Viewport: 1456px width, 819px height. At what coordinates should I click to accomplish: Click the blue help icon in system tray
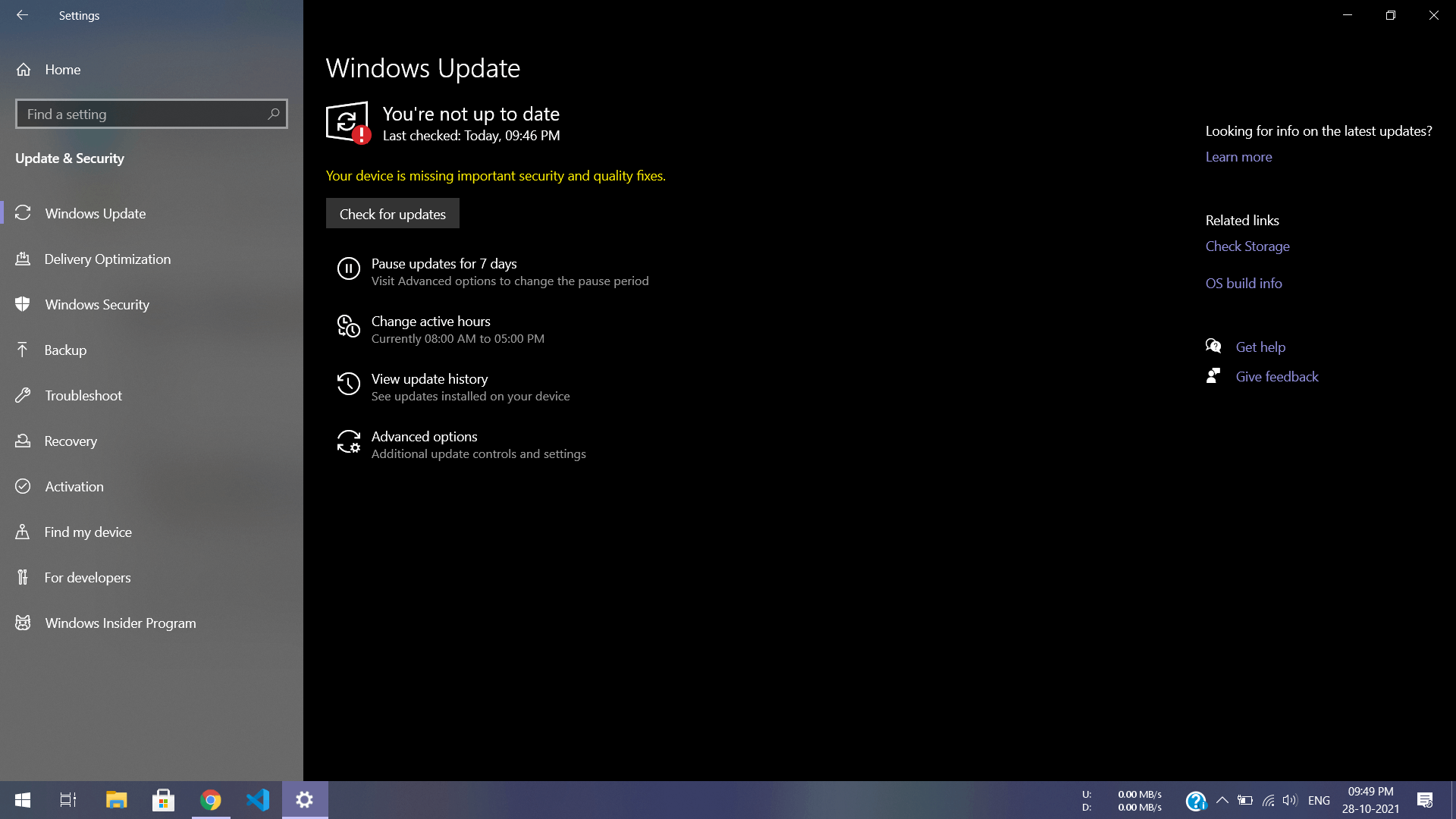click(1196, 800)
